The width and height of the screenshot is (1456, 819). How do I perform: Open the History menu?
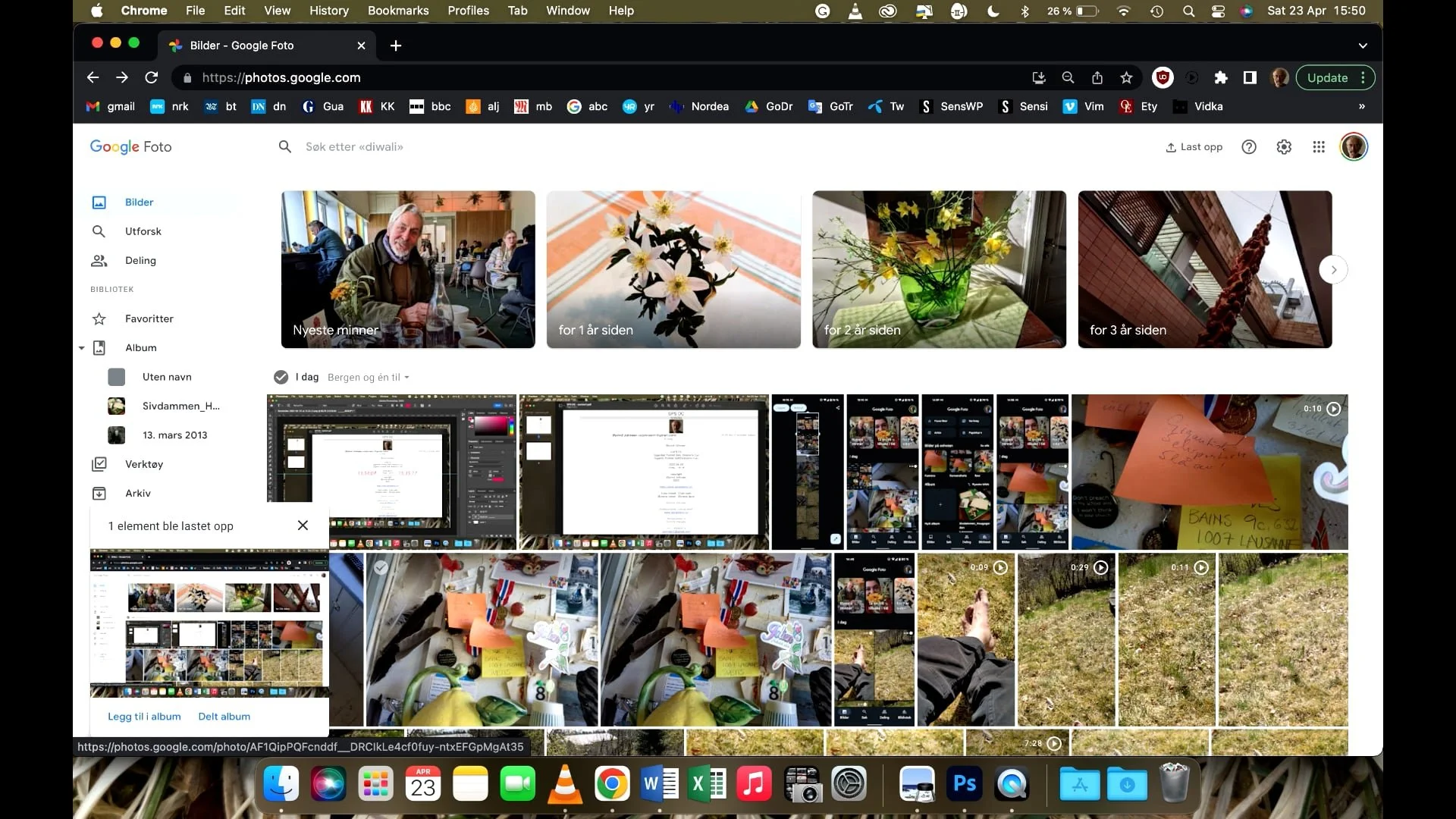click(328, 11)
